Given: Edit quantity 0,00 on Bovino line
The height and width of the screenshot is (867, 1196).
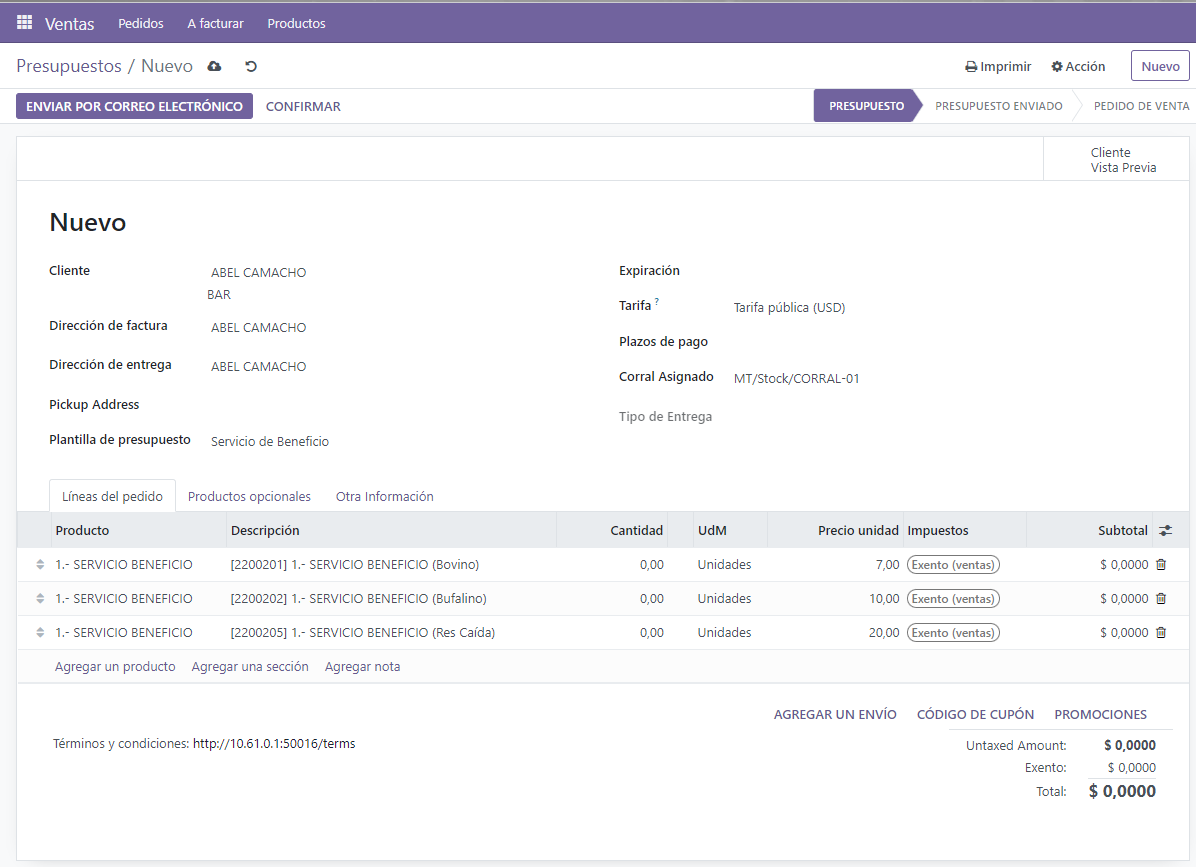Looking at the screenshot, I should (651, 564).
